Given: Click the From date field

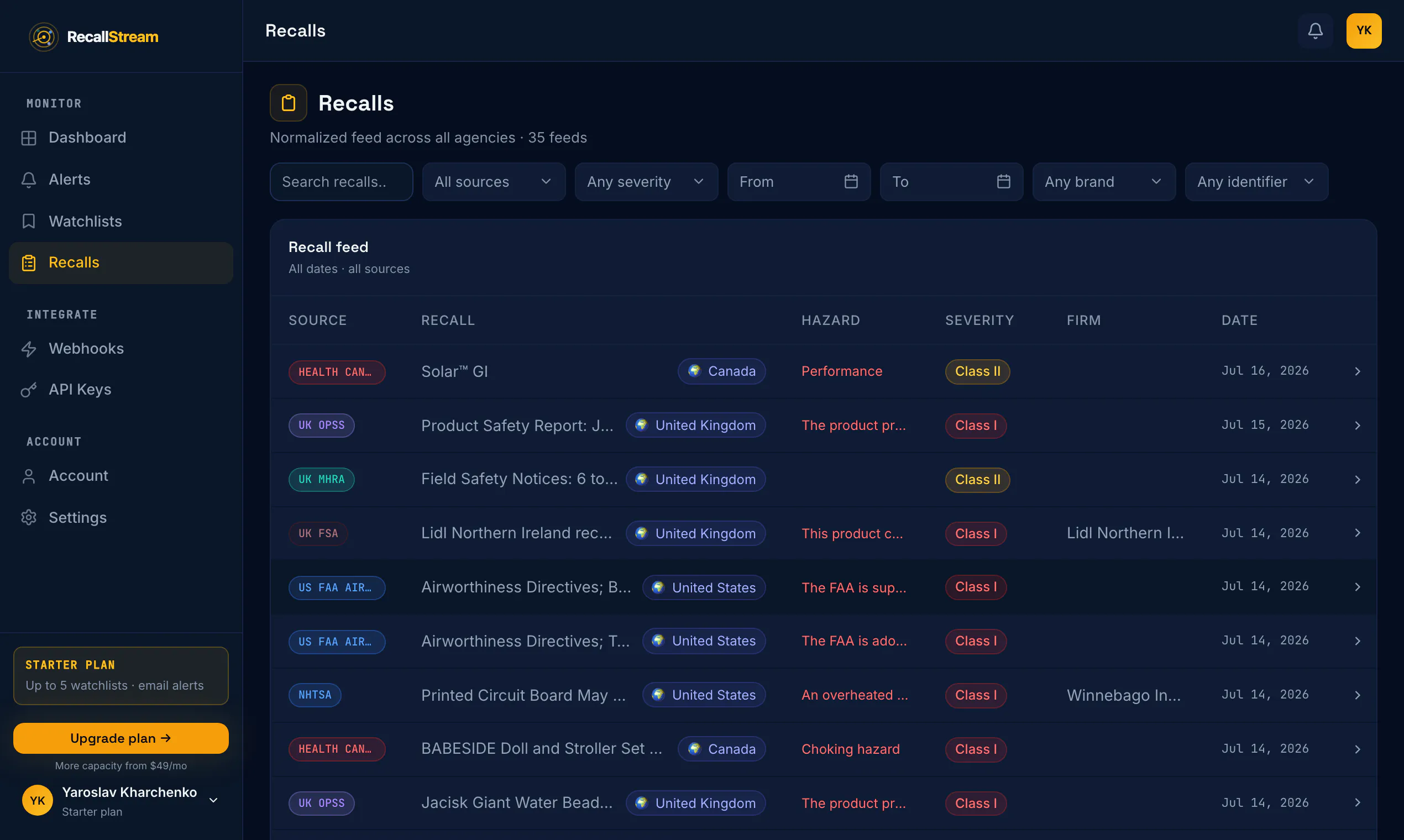Looking at the screenshot, I should [799, 182].
